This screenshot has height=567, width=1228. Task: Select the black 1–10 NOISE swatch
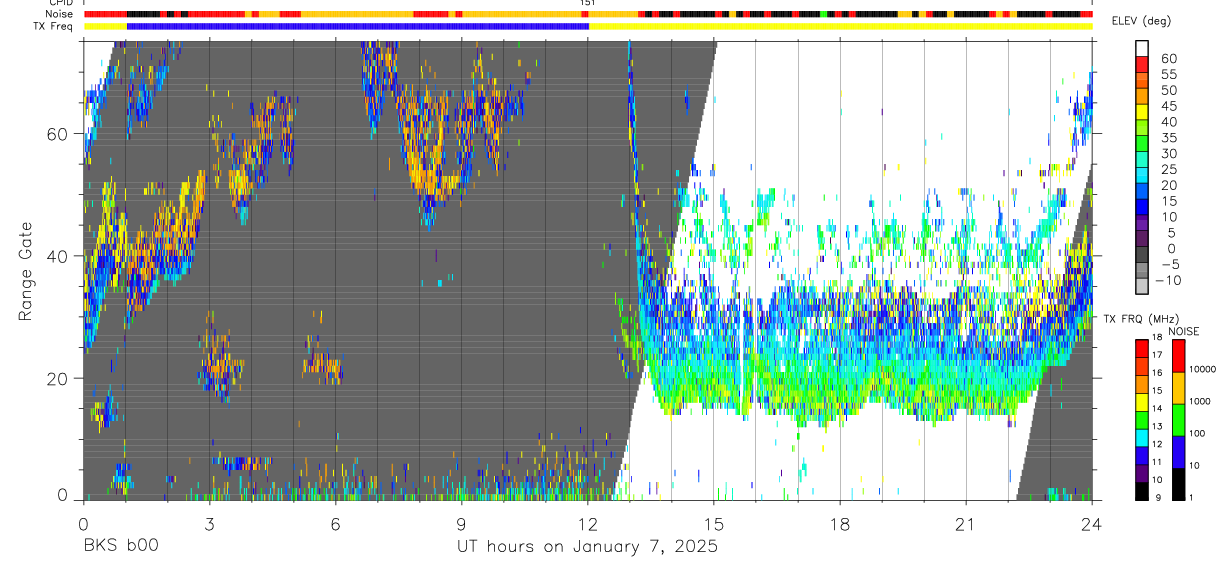(x=1179, y=484)
